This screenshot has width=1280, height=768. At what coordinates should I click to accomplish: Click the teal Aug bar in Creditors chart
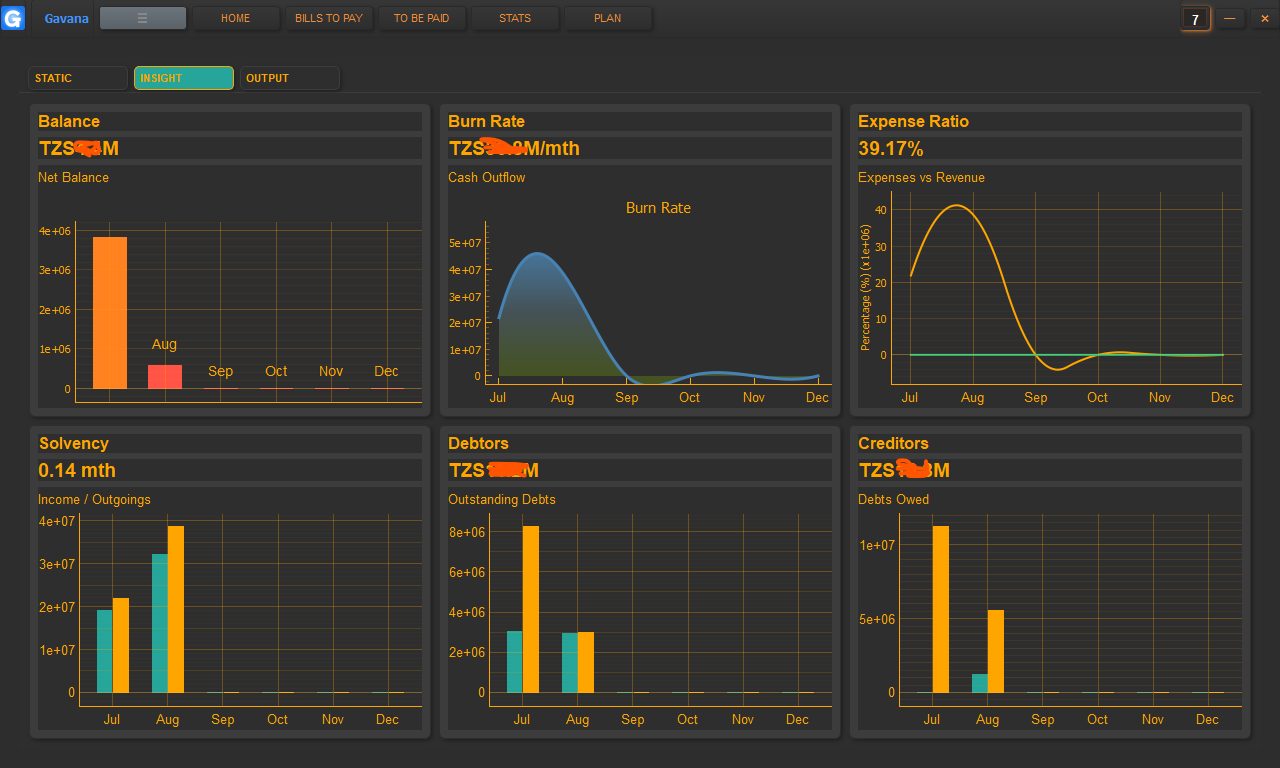(979, 683)
